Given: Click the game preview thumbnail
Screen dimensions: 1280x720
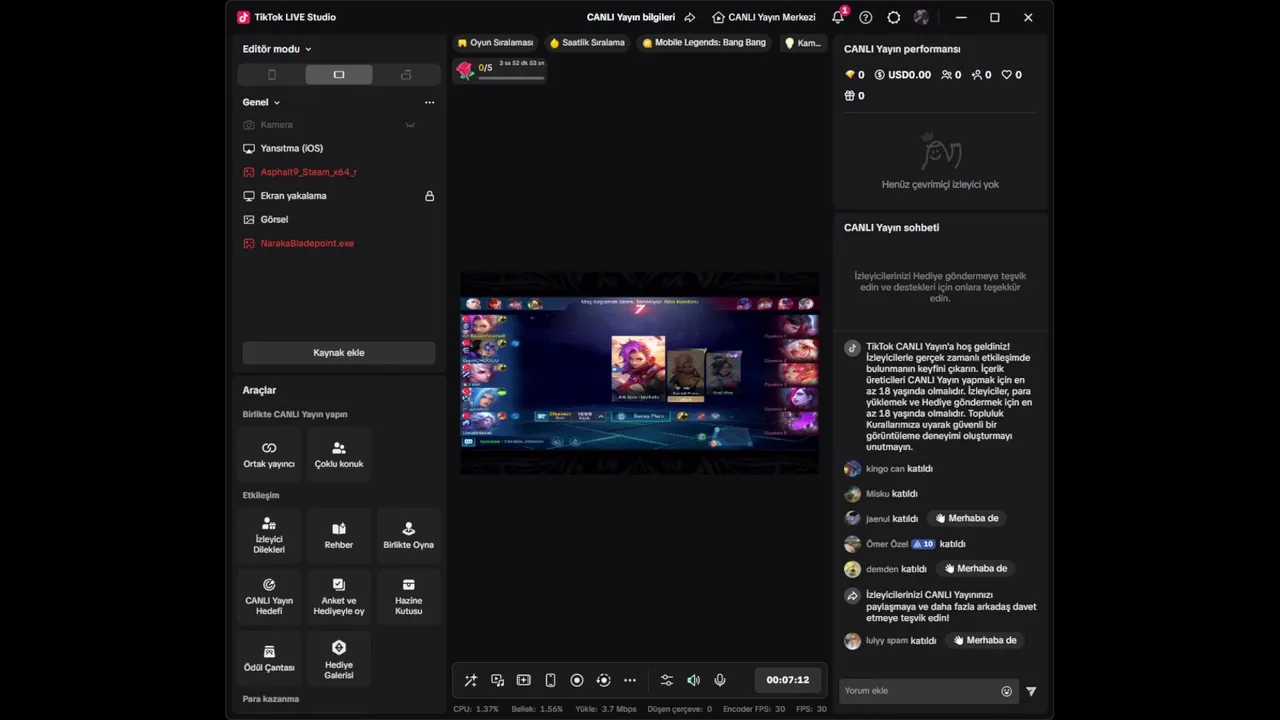Looking at the screenshot, I should tap(639, 372).
